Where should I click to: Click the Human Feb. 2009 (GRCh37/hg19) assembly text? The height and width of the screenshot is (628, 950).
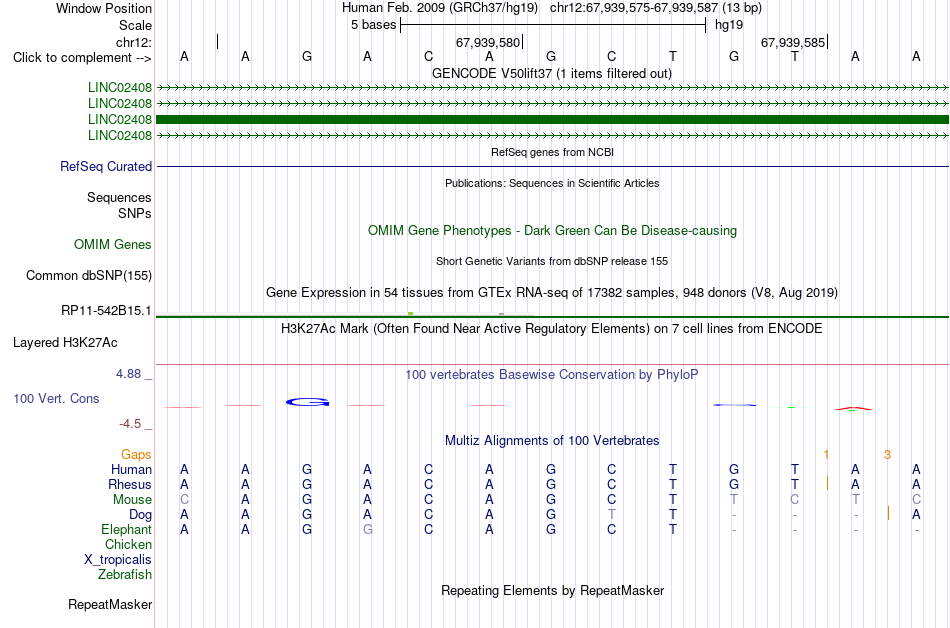[x=440, y=8]
